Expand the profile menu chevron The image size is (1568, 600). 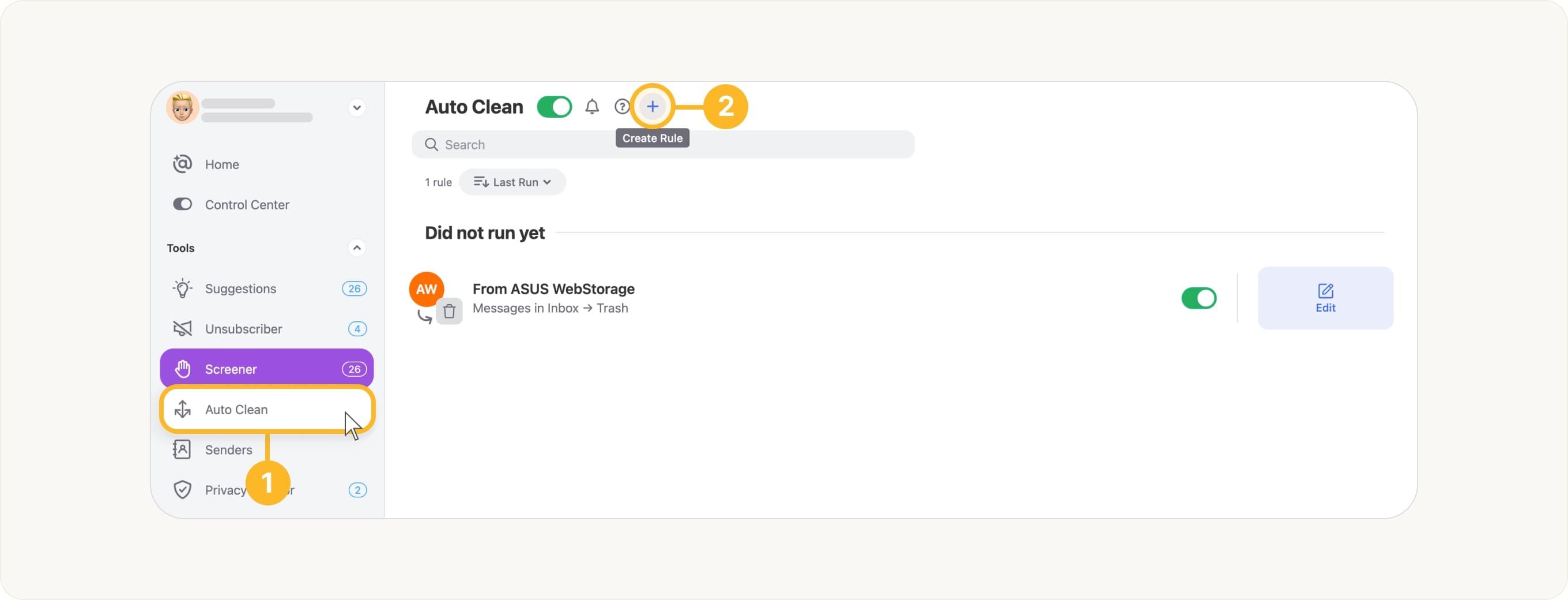coord(357,107)
